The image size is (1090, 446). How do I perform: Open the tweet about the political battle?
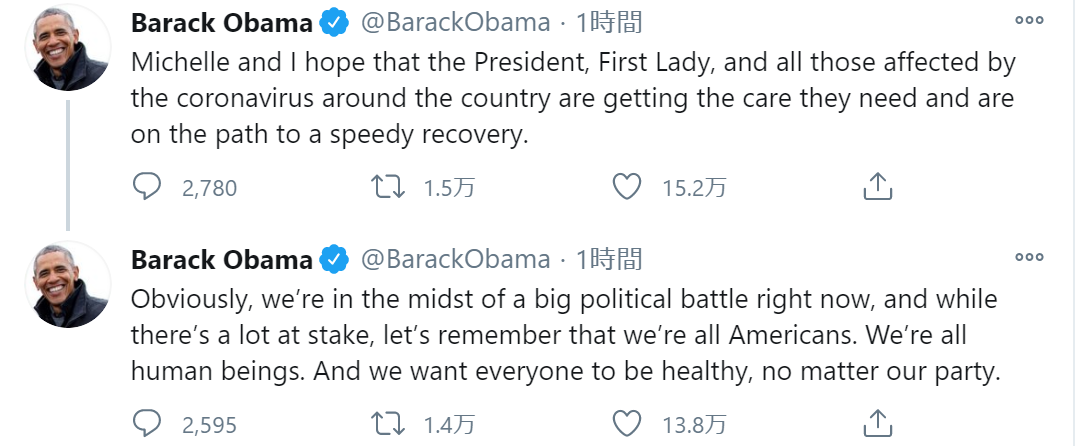(565, 336)
